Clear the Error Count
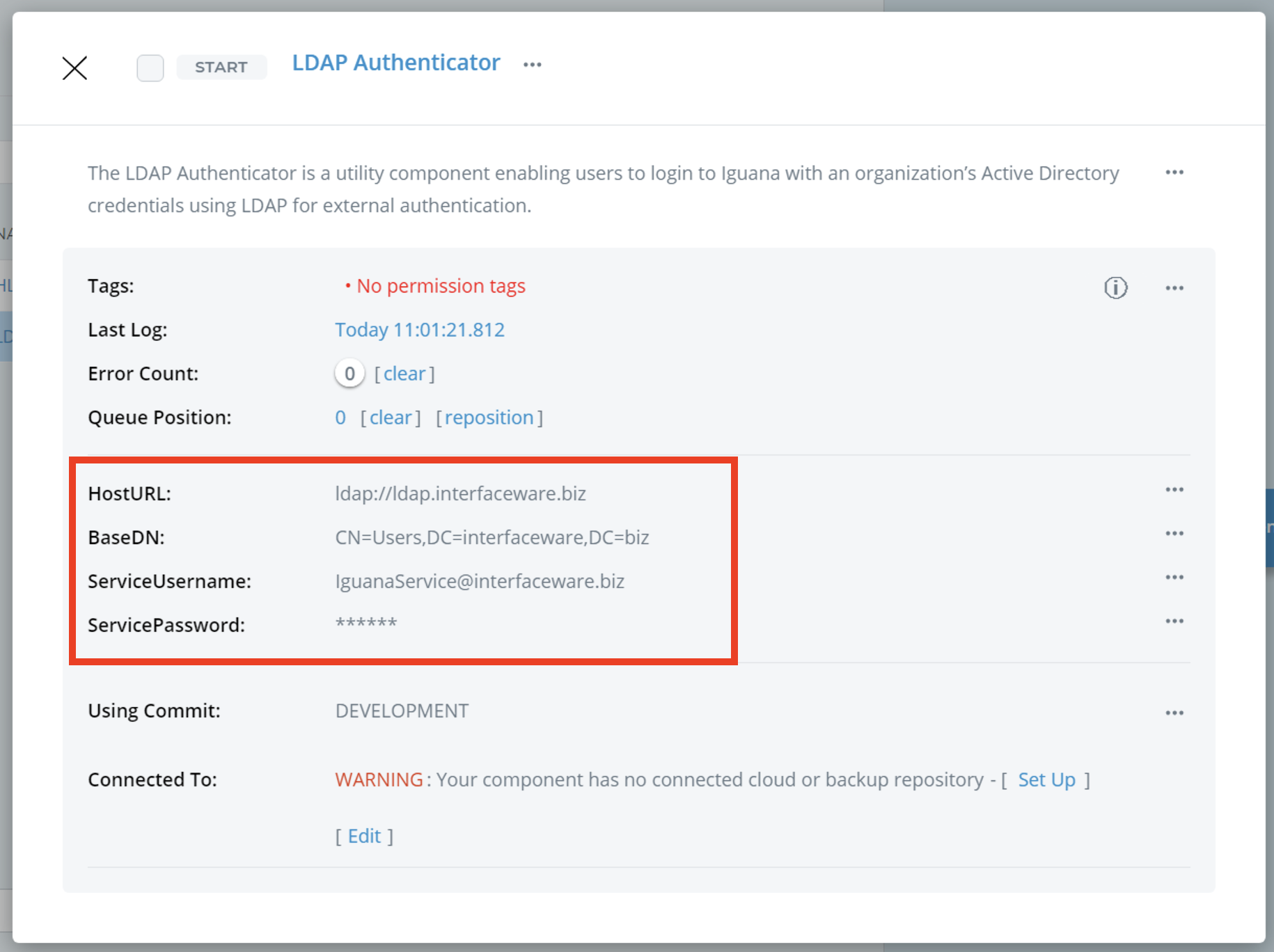 [x=404, y=374]
